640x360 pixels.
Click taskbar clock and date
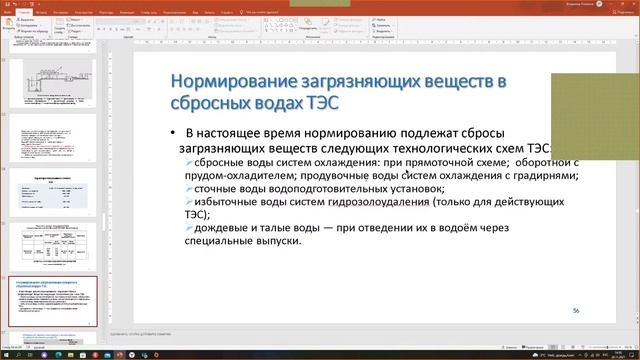tap(618, 355)
